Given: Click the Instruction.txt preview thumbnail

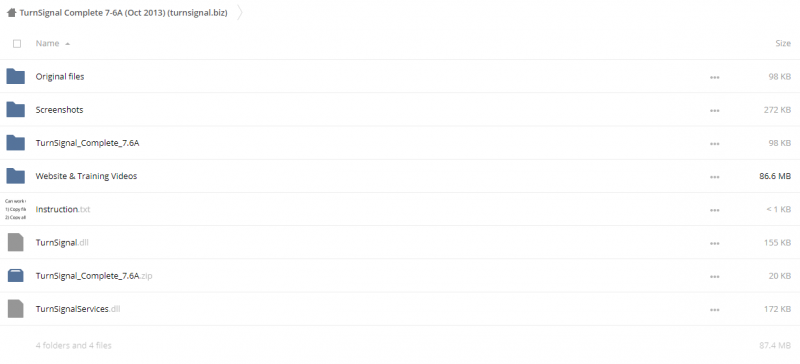Looking at the screenshot, I should pos(15,209).
